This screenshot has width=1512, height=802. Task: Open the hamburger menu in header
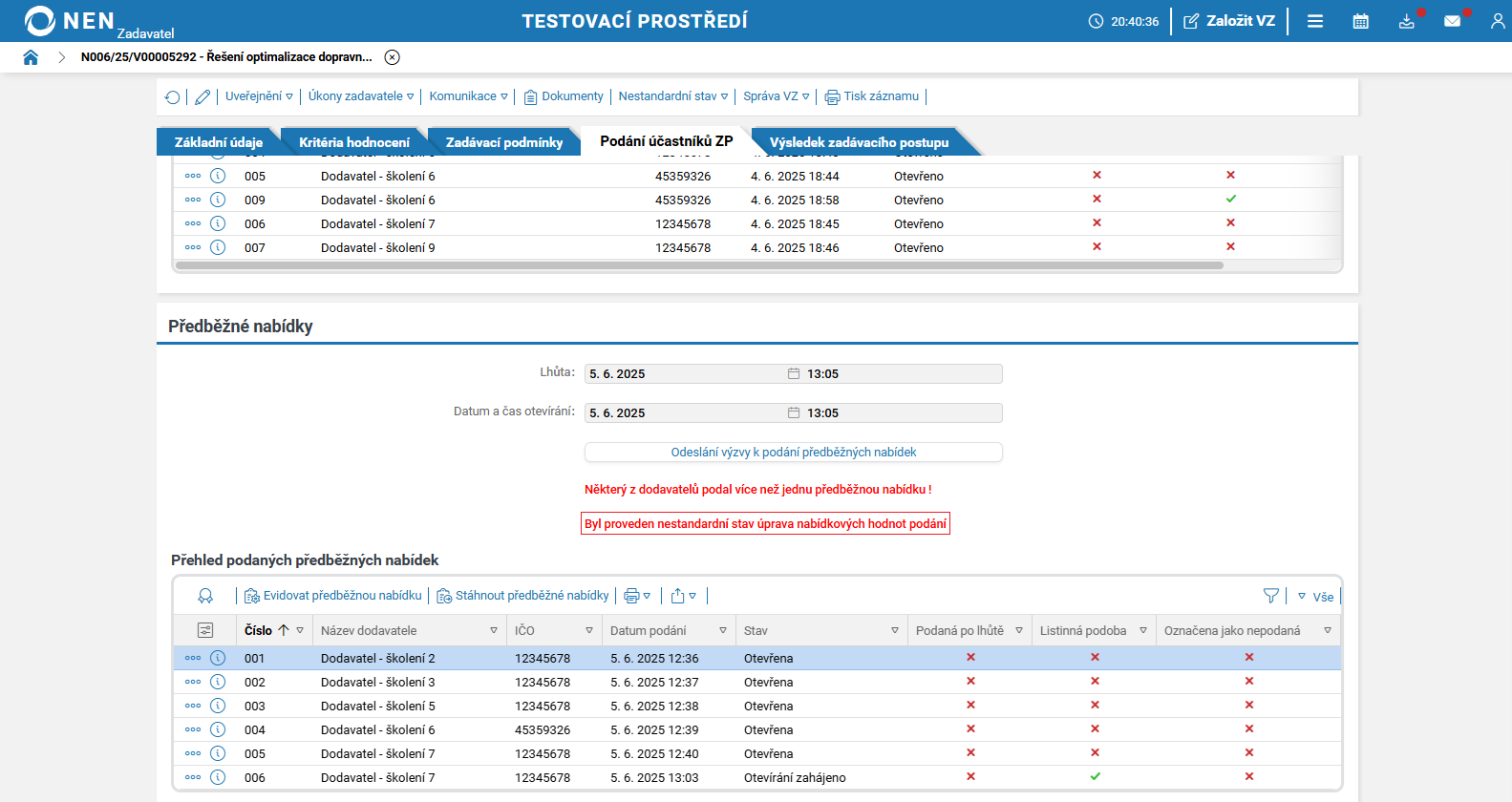pyautogui.click(x=1315, y=21)
